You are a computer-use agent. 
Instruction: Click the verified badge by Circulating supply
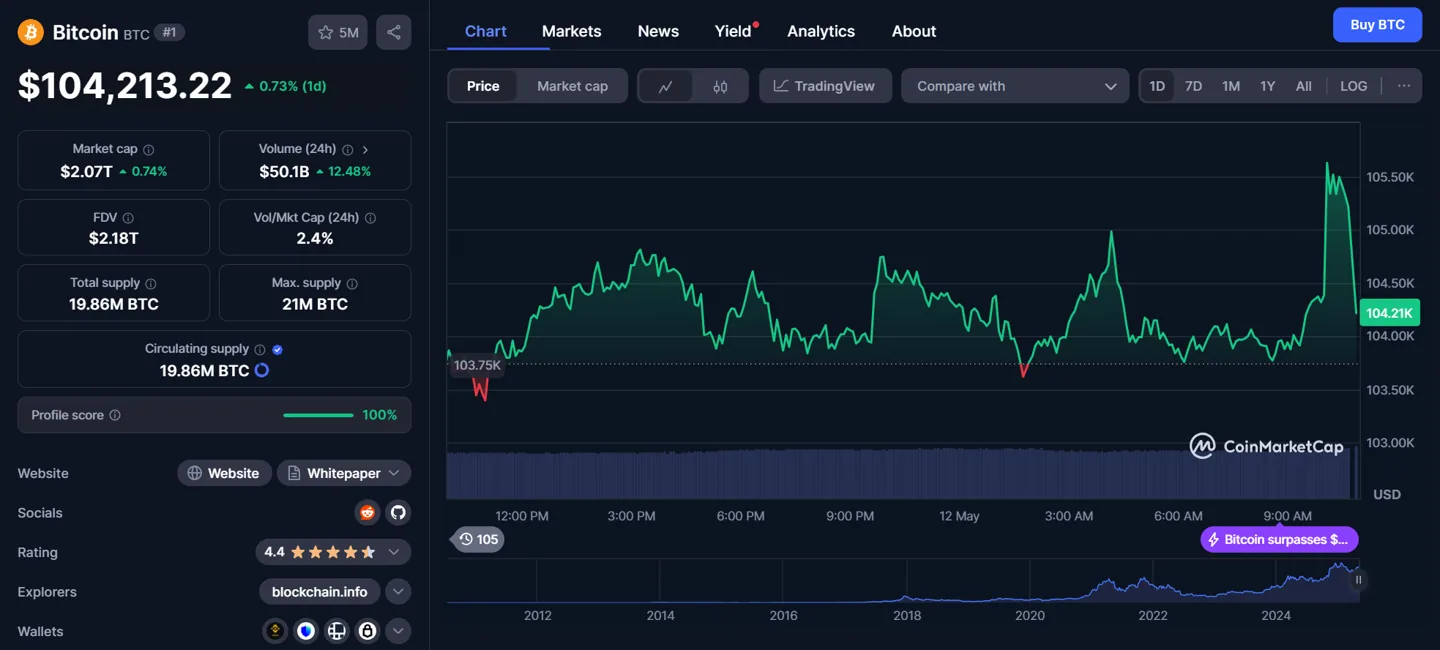pos(278,349)
